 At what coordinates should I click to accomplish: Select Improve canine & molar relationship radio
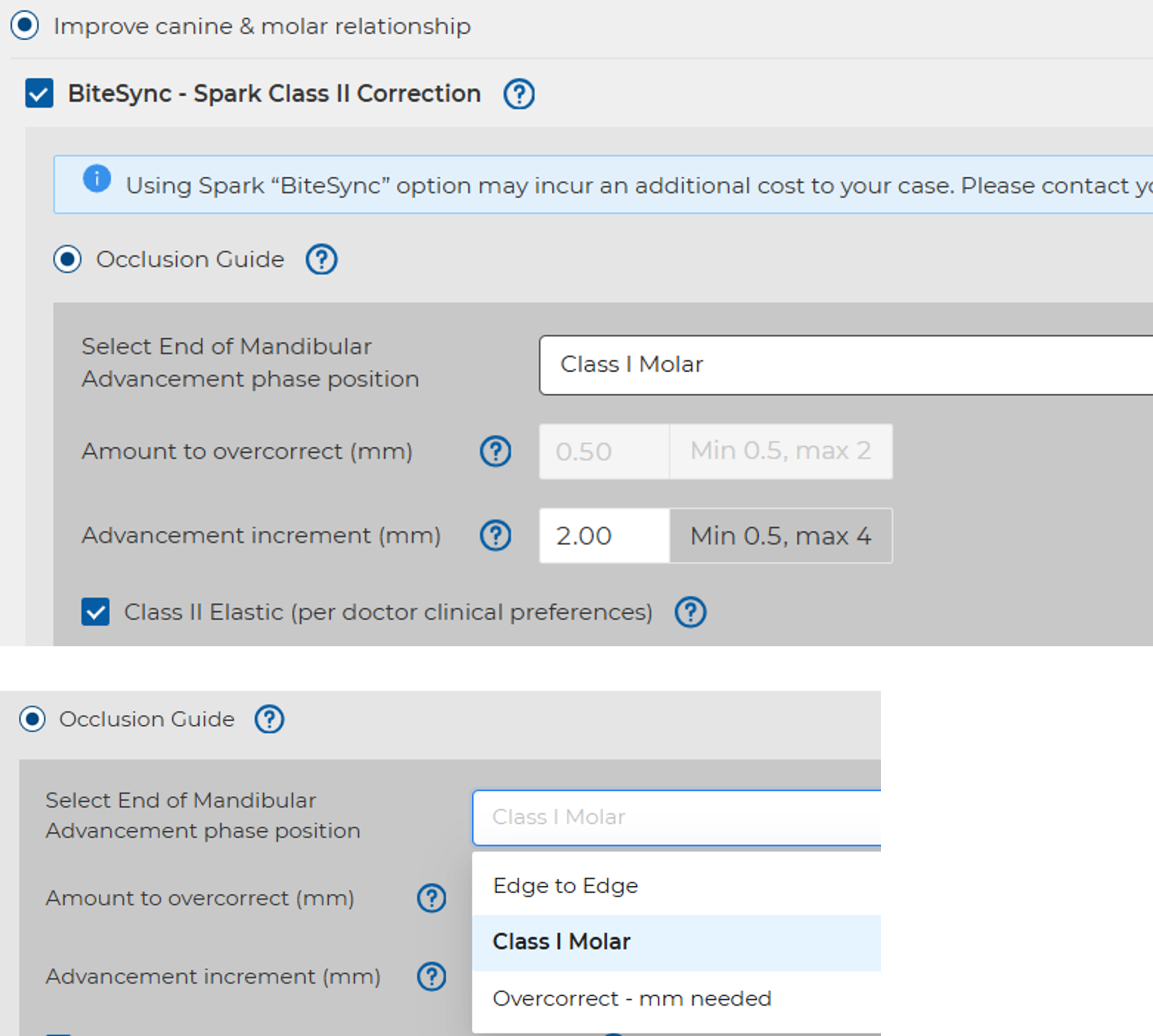tap(24, 25)
